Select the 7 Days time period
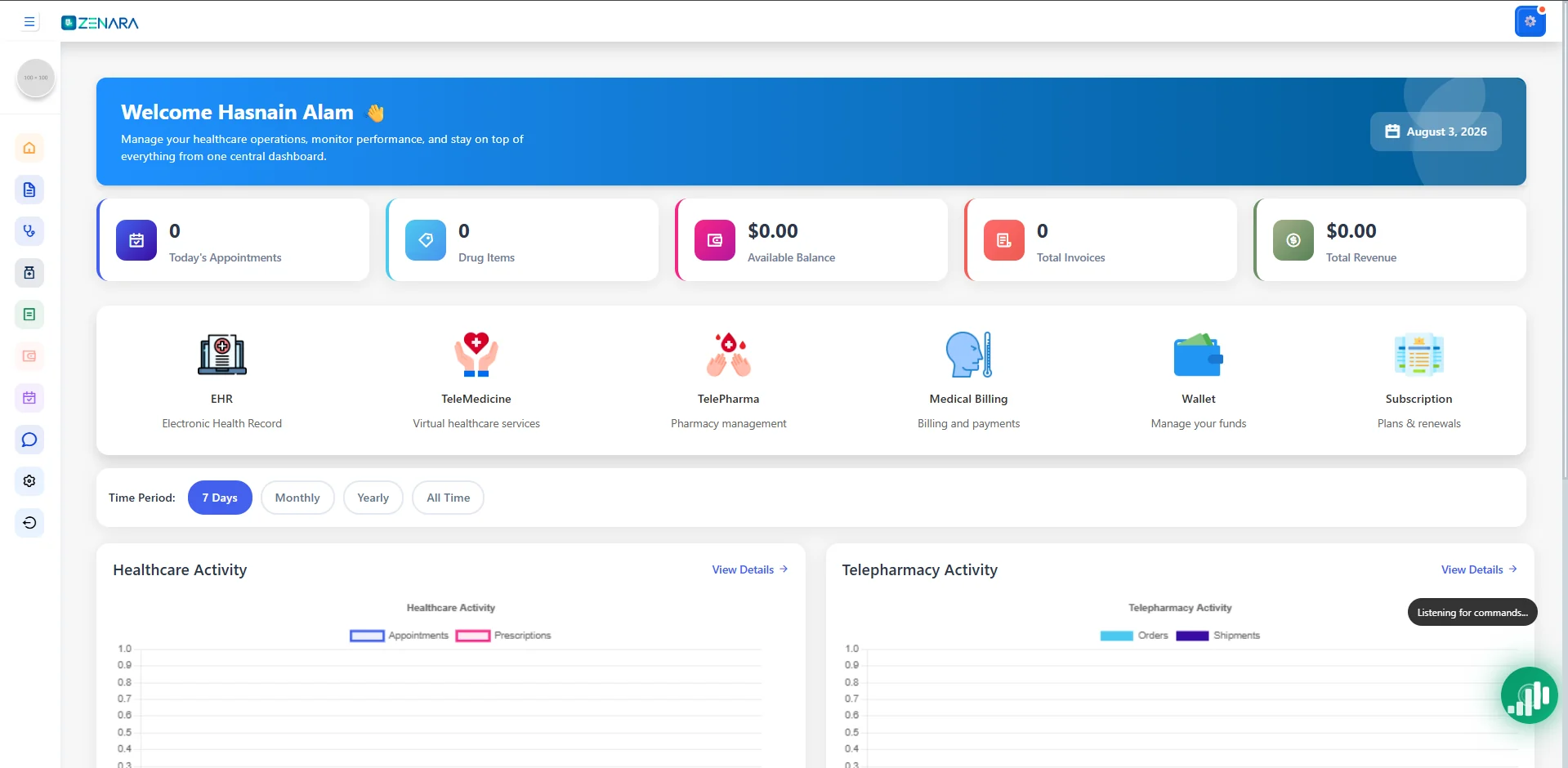Viewport: 1568px width, 768px height. (220, 498)
